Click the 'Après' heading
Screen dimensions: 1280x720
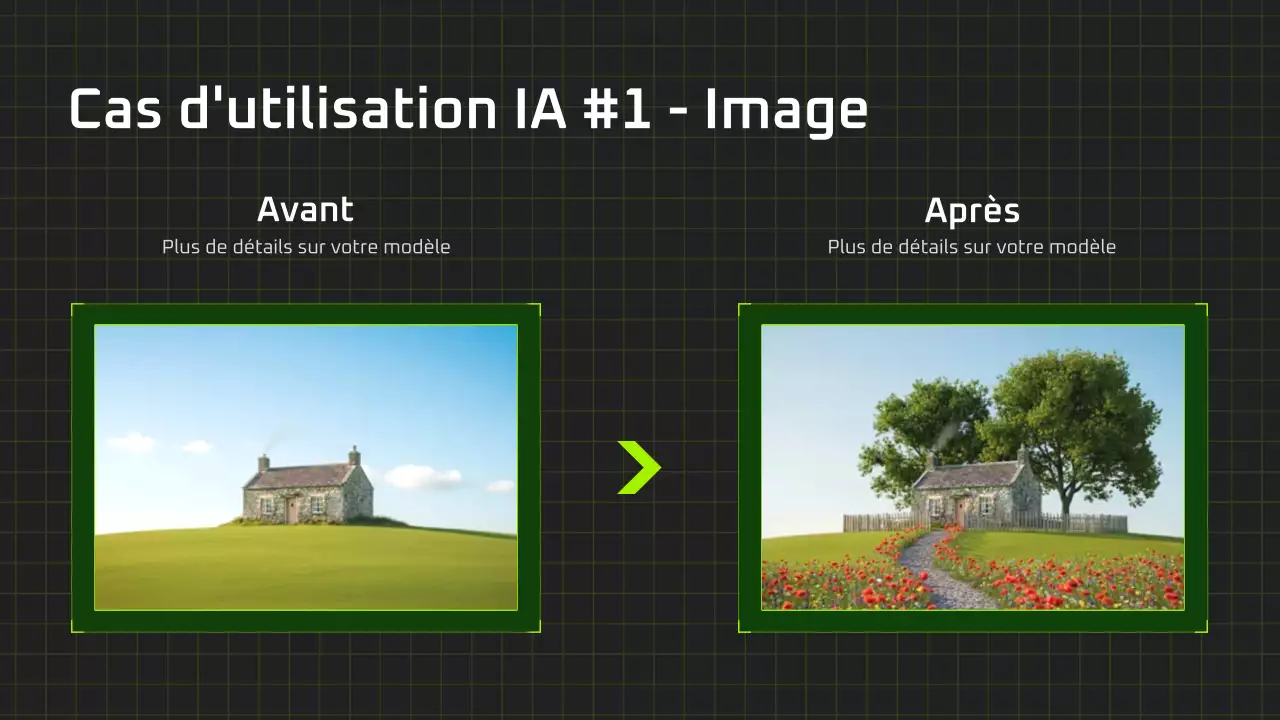pos(972,210)
